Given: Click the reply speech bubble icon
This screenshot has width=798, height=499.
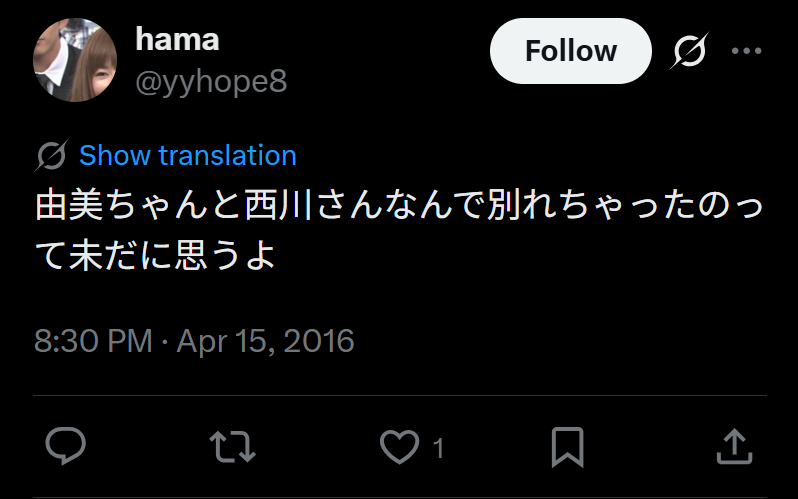Looking at the screenshot, I should pyautogui.click(x=66, y=446).
